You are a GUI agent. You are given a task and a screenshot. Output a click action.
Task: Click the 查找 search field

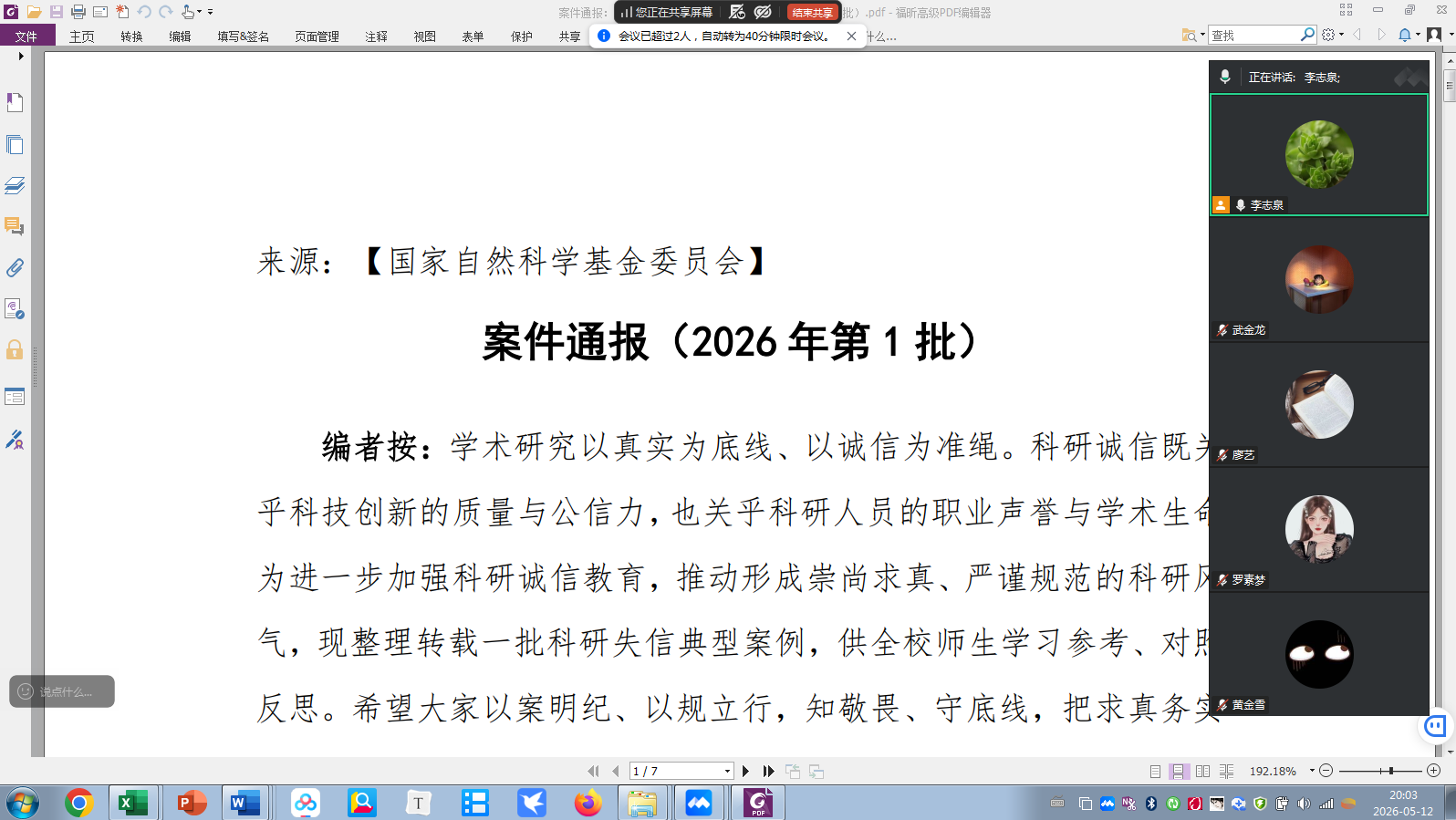(x=1255, y=35)
